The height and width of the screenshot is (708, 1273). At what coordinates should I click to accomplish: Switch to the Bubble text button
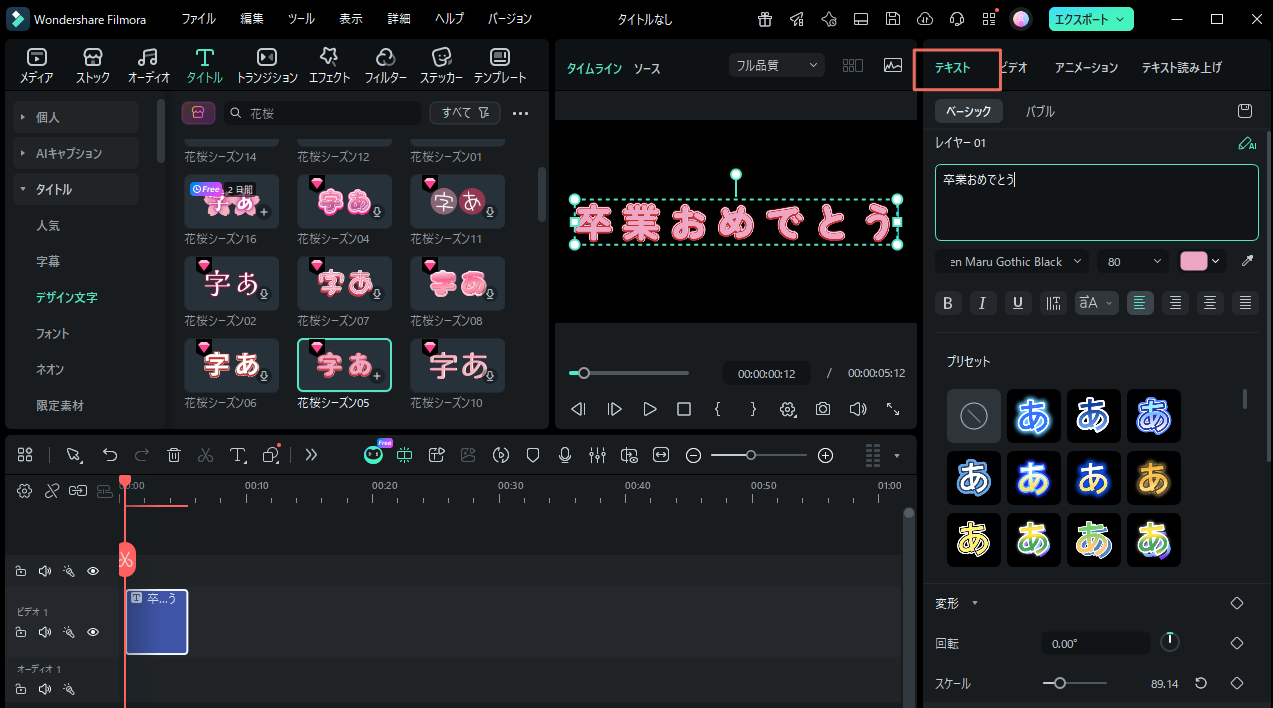click(1039, 111)
